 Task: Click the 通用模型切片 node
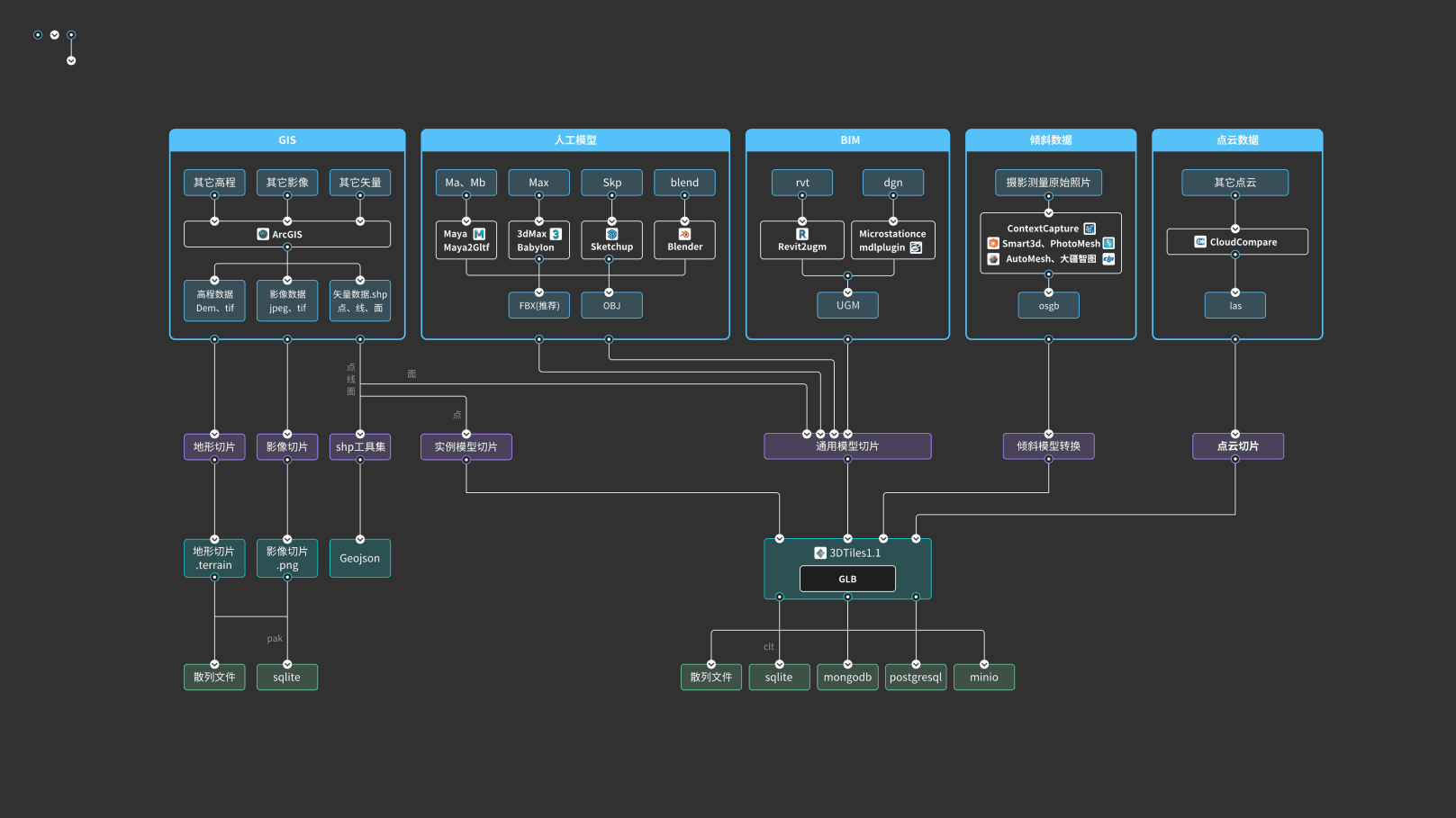click(847, 447)
